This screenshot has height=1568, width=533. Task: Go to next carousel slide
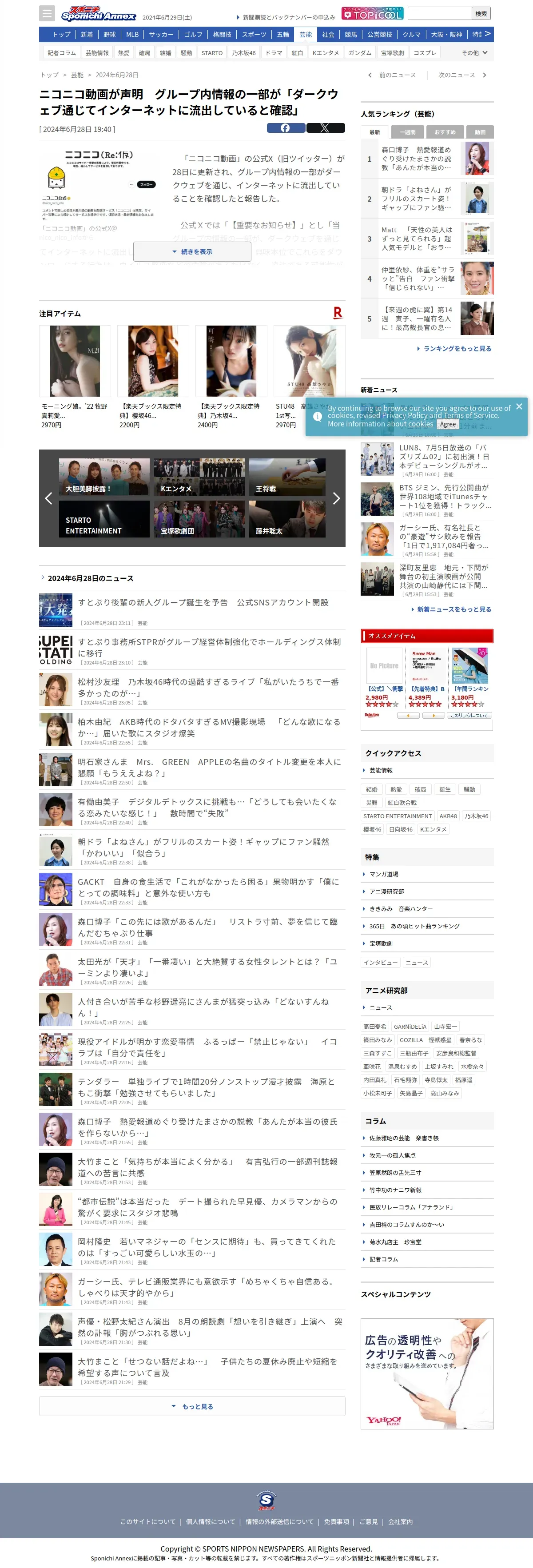tap(337, 498)
